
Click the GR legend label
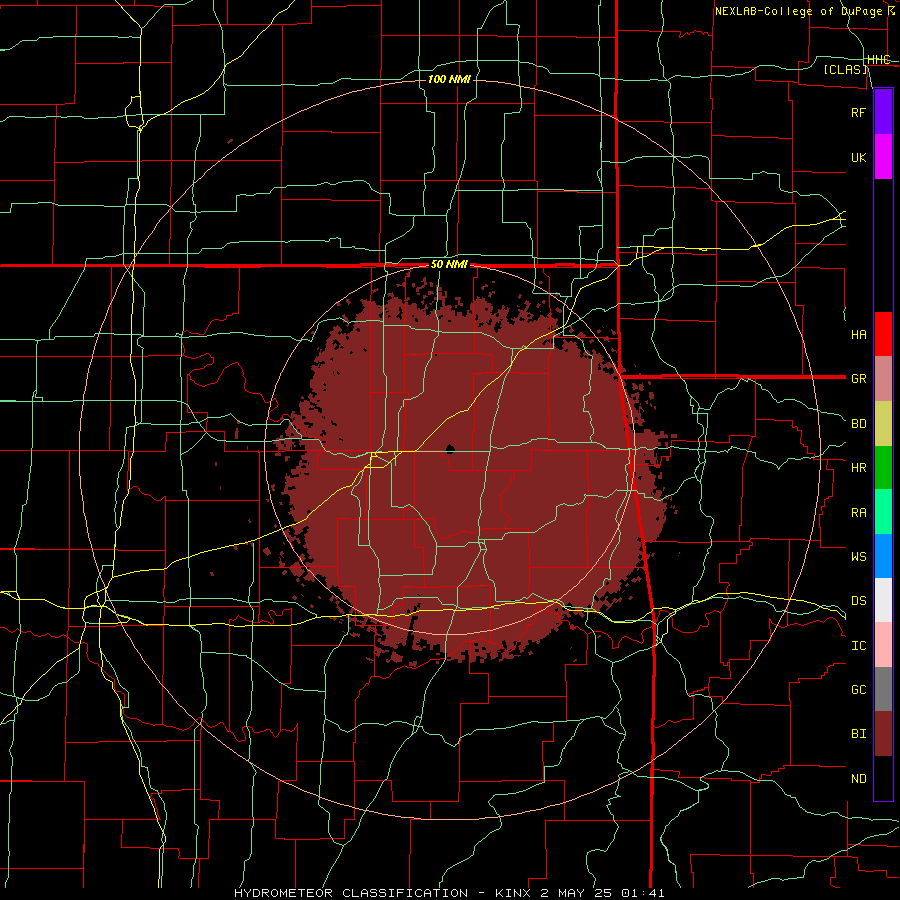pyautogui.click(x=858, y=379)
